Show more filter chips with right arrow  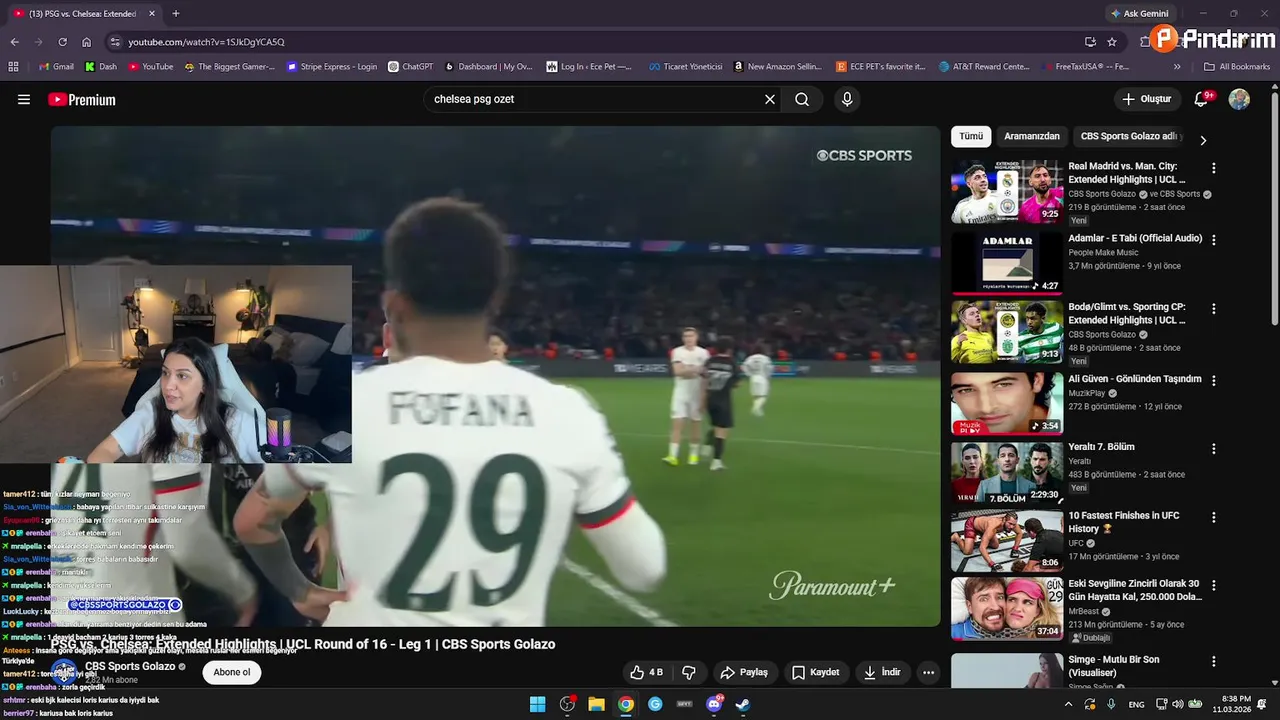[x=1203, y=140]
